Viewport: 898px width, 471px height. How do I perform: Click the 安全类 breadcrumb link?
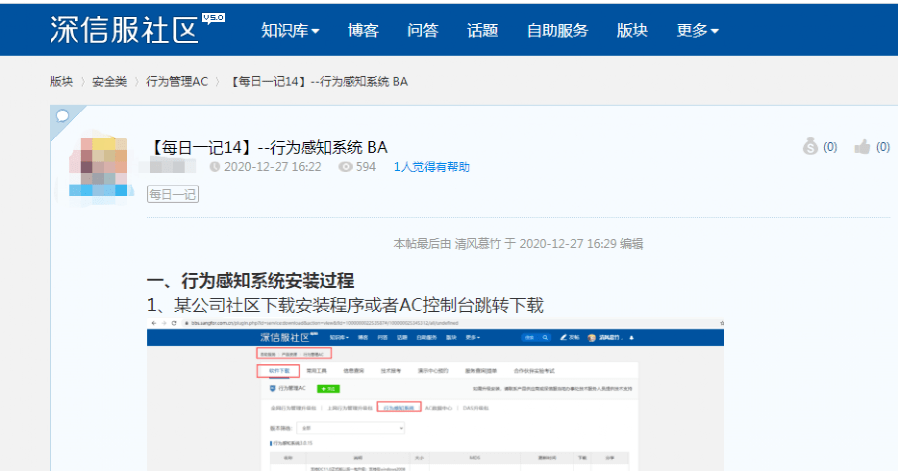tap(109, 81)
